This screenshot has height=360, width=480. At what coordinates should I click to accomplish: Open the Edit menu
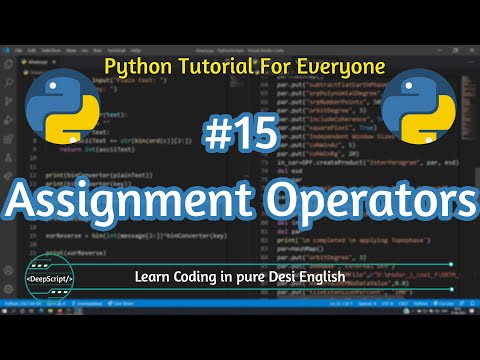pos(32,50)
